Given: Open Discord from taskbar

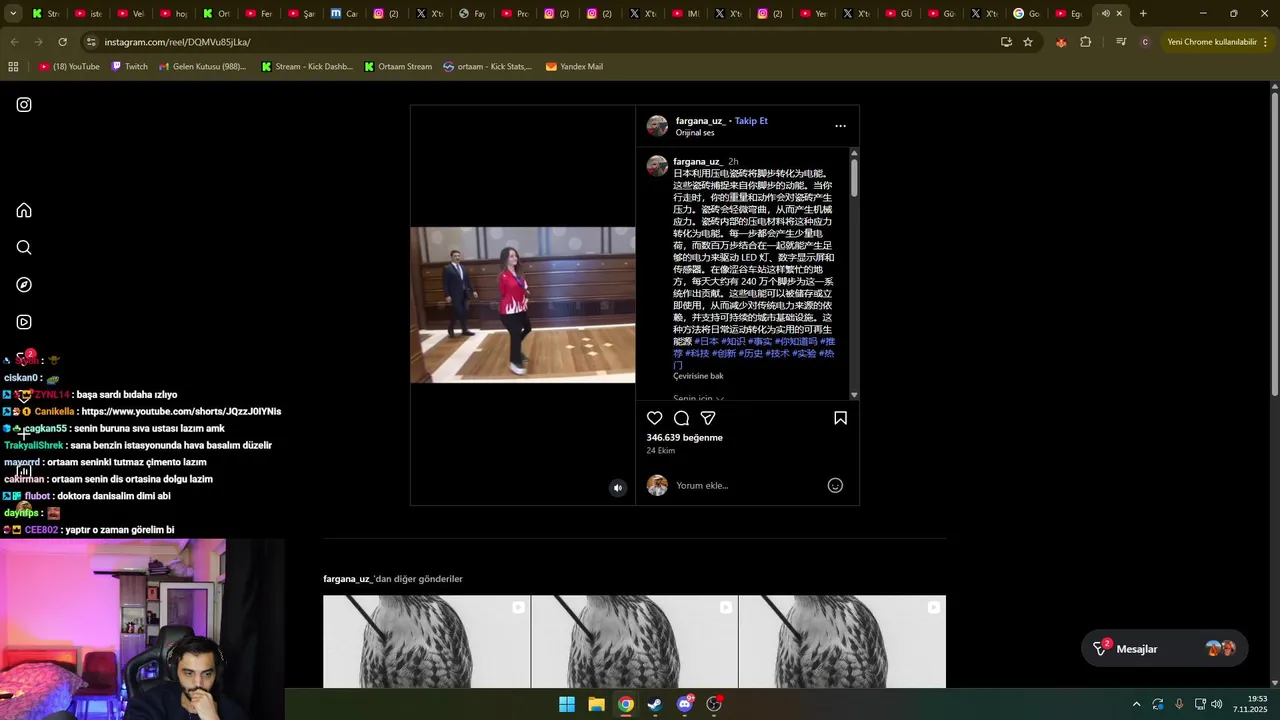Looking at the screenshot, I should pyautogui.click(x=685, y=704).
